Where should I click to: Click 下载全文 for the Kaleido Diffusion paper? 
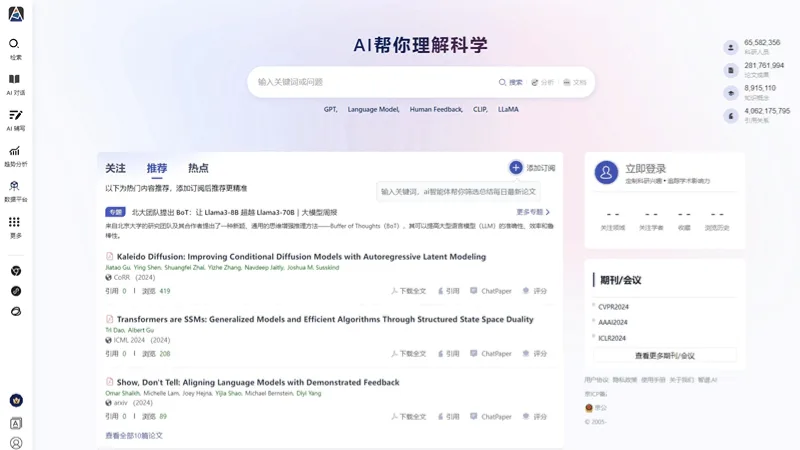[x=408, y=291]
